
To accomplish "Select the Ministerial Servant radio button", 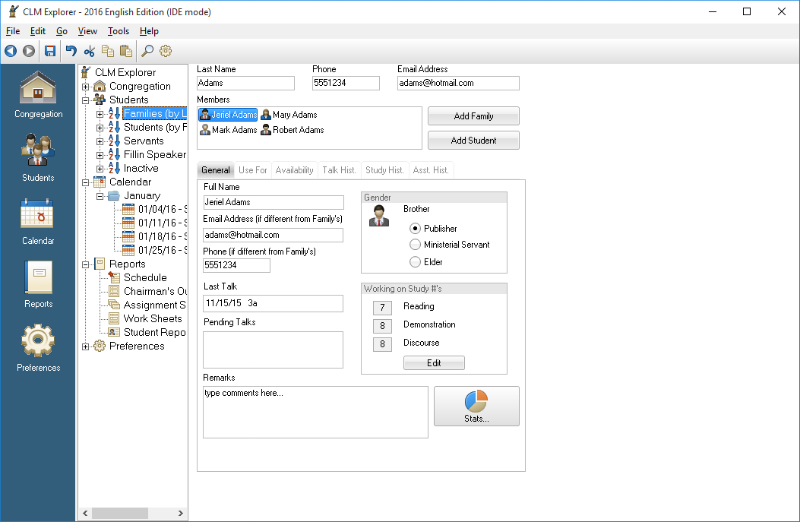I will (x=415, y=245).
